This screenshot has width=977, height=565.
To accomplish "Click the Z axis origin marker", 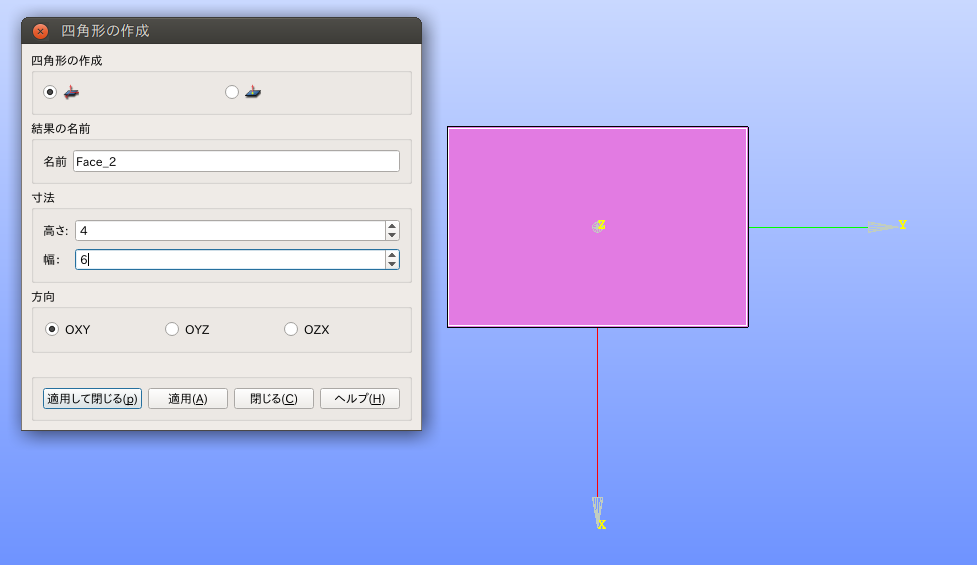I will coord(599,226).
